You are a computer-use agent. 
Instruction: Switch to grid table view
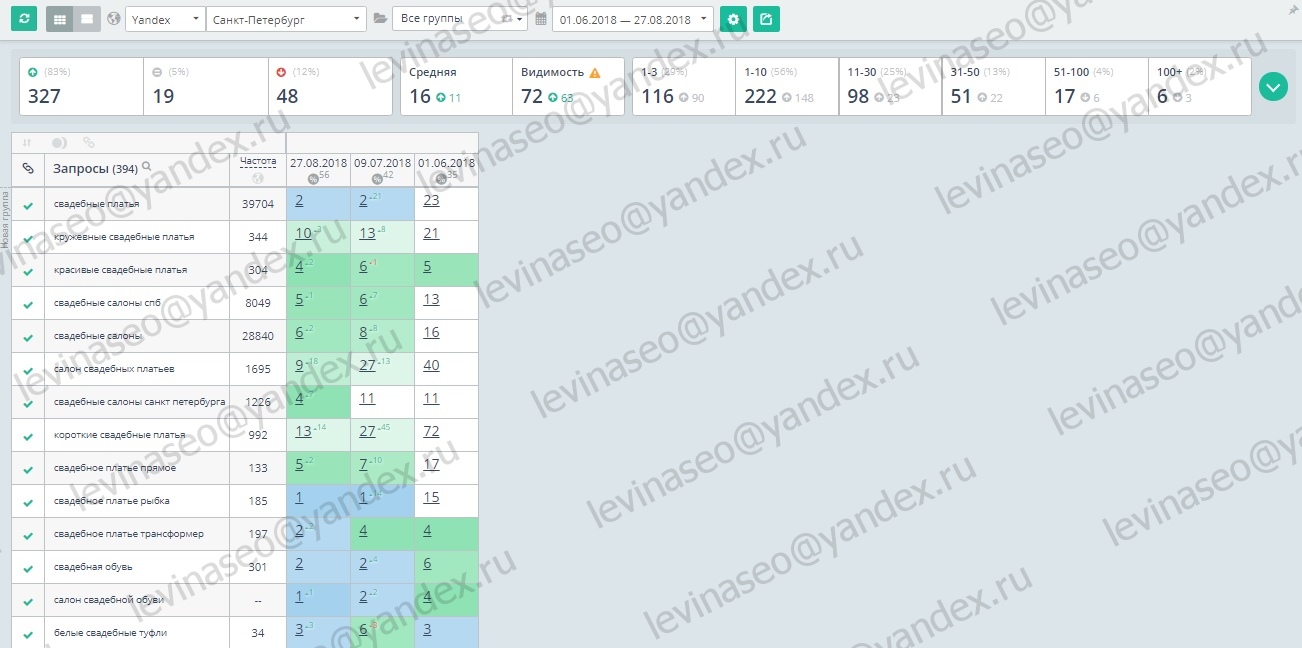(x=60, y=19)
